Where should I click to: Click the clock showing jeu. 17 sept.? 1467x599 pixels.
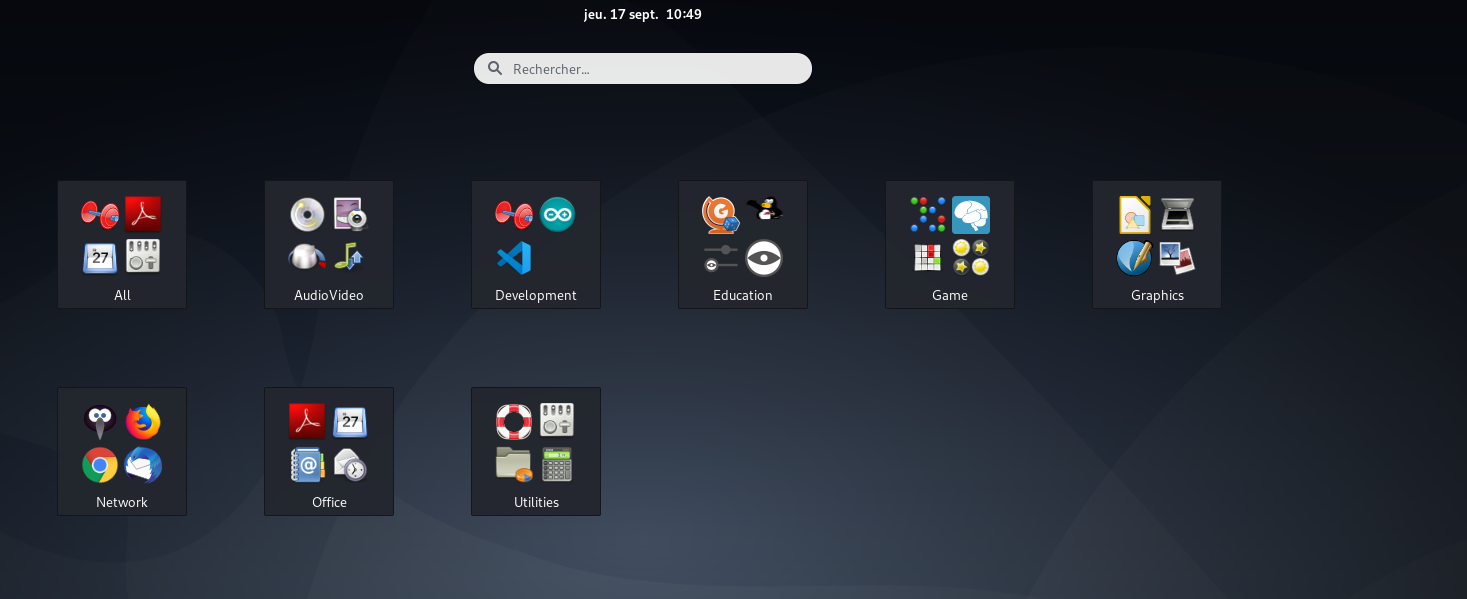pos(642,14)
